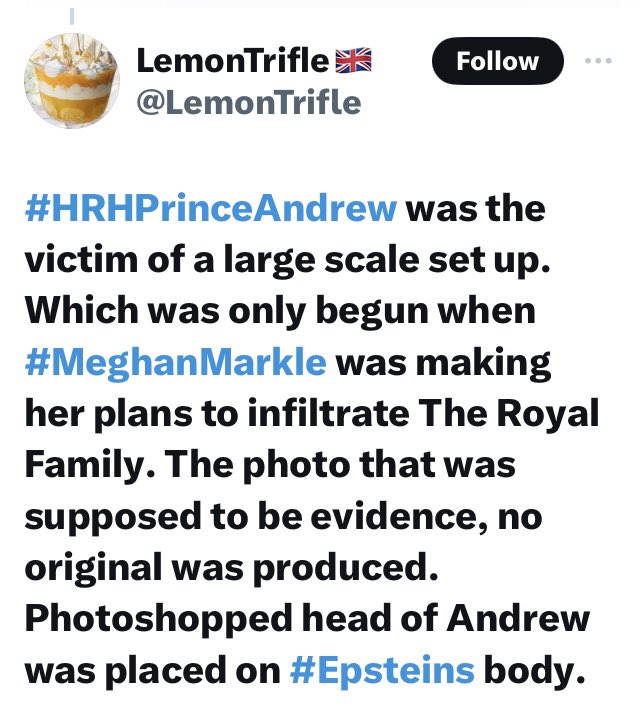Follow the LemonTrifle account
This screenshot has height=724, width=640.
497,61
